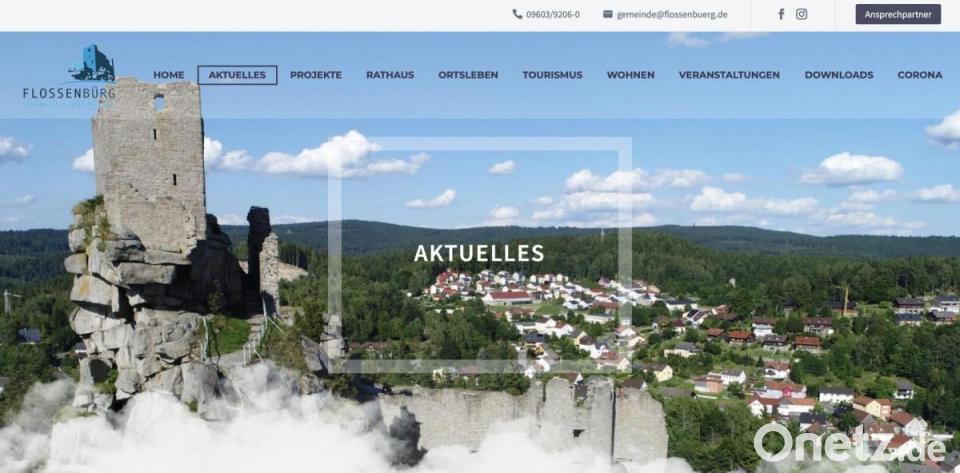
Task: Click the phone number 09603/9206-0
Action: tap(553, 14)
